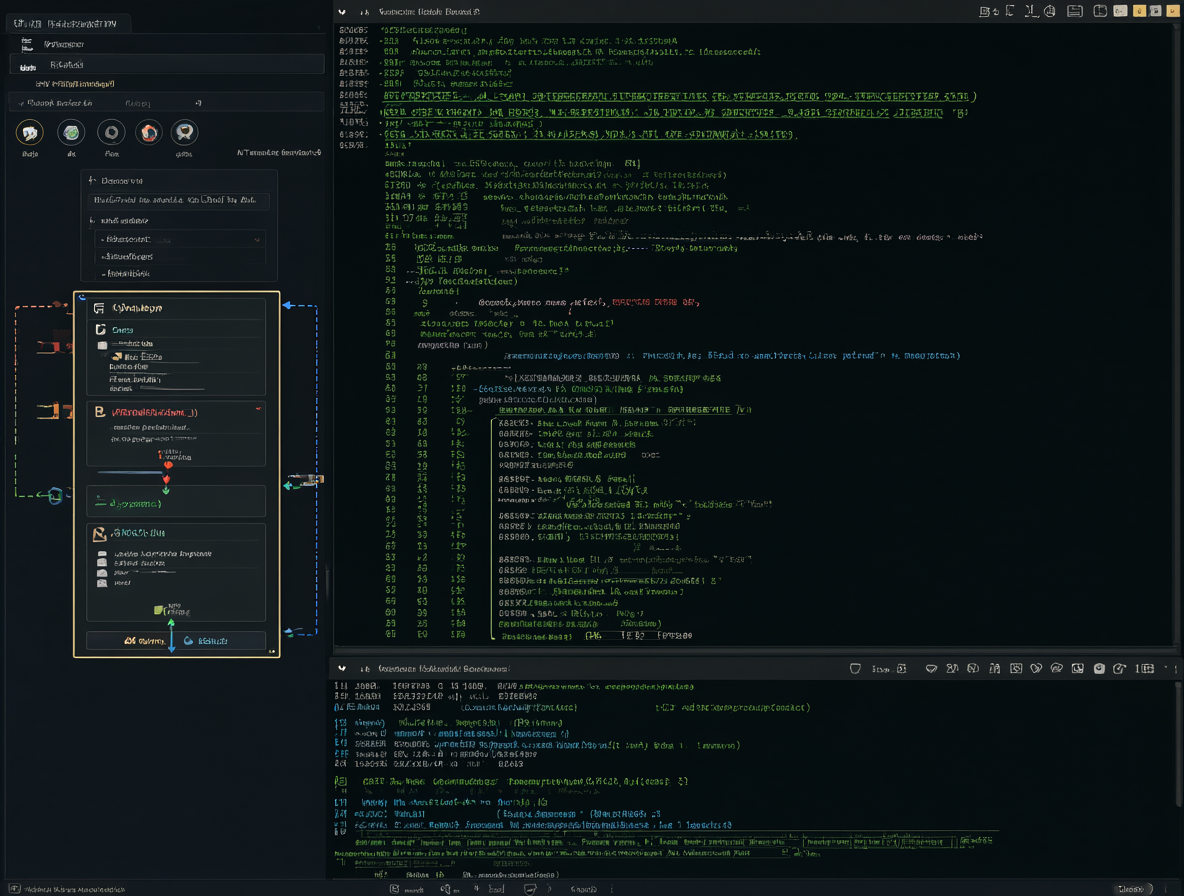The height and width of the screenshot is (896, 1184).
Task: Click the white square button in top toolbar
Action: (1121, 11)
